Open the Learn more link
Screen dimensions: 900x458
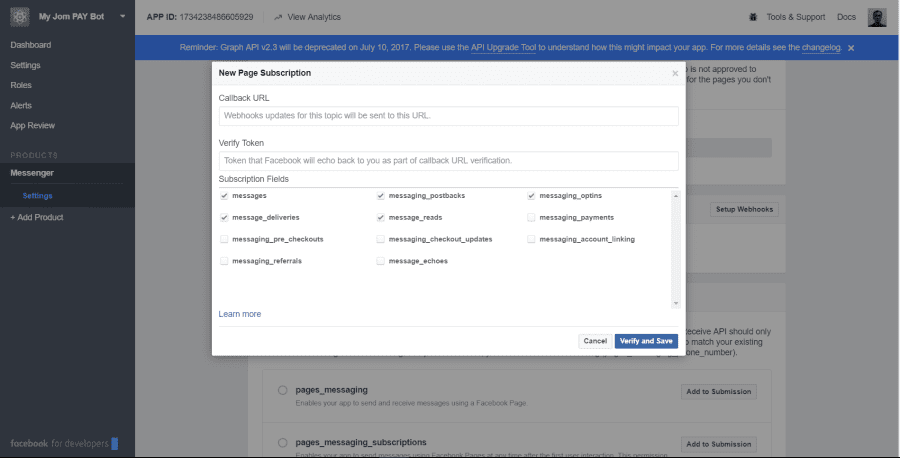click(239, 314)
